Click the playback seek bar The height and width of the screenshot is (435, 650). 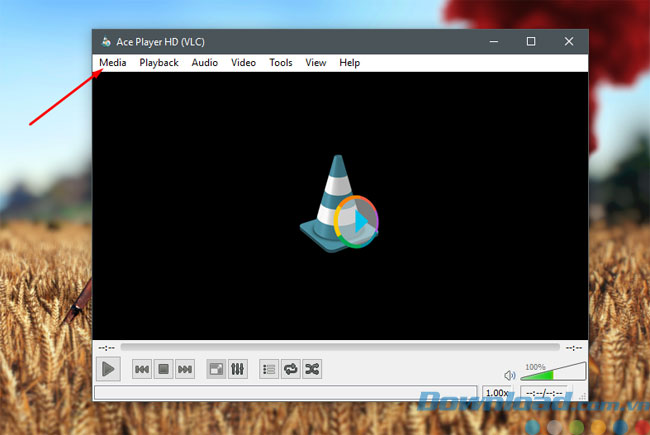[340, 347]
